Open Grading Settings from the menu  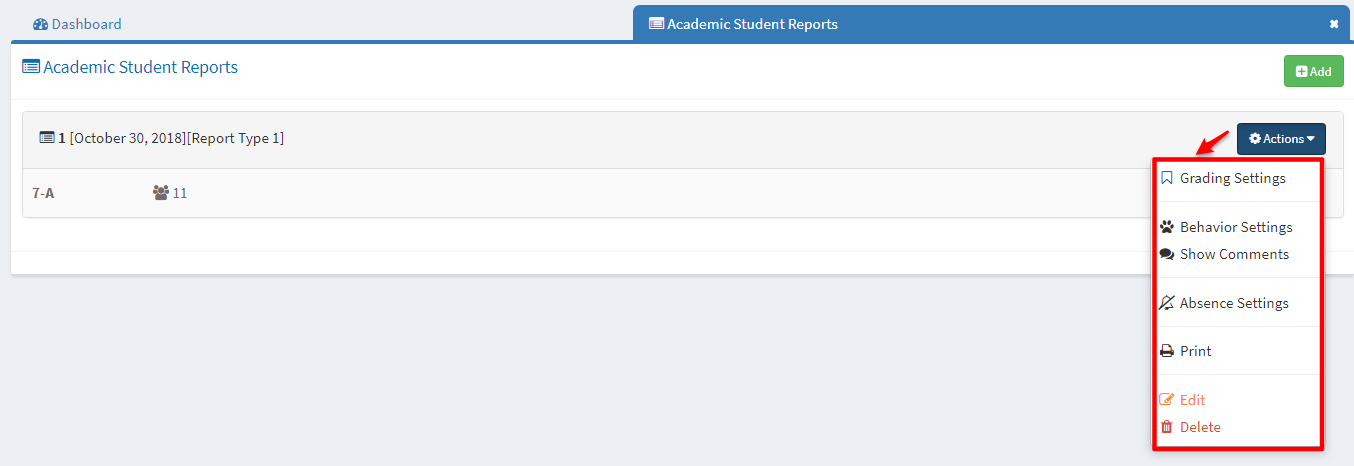(x=1232, y=179)
